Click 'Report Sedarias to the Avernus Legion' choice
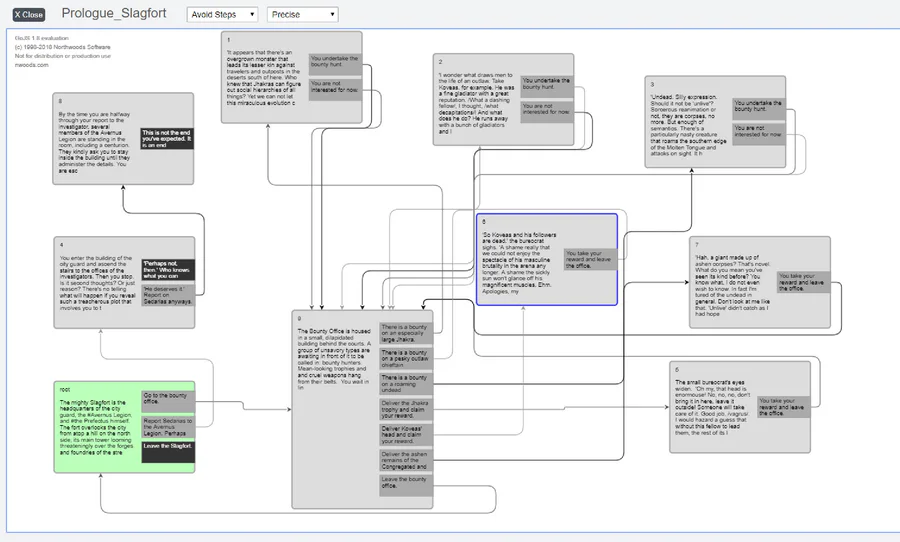This screenshot has height=542, width=900. (168, 427)
